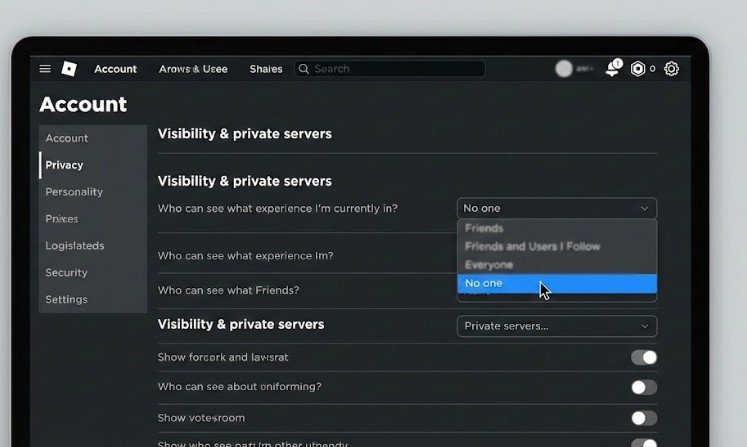The height and width of the screenshot is (447, 747).
Task: Toggle the 'Show votesroom' switch
Action: click(x=644, y=418)
